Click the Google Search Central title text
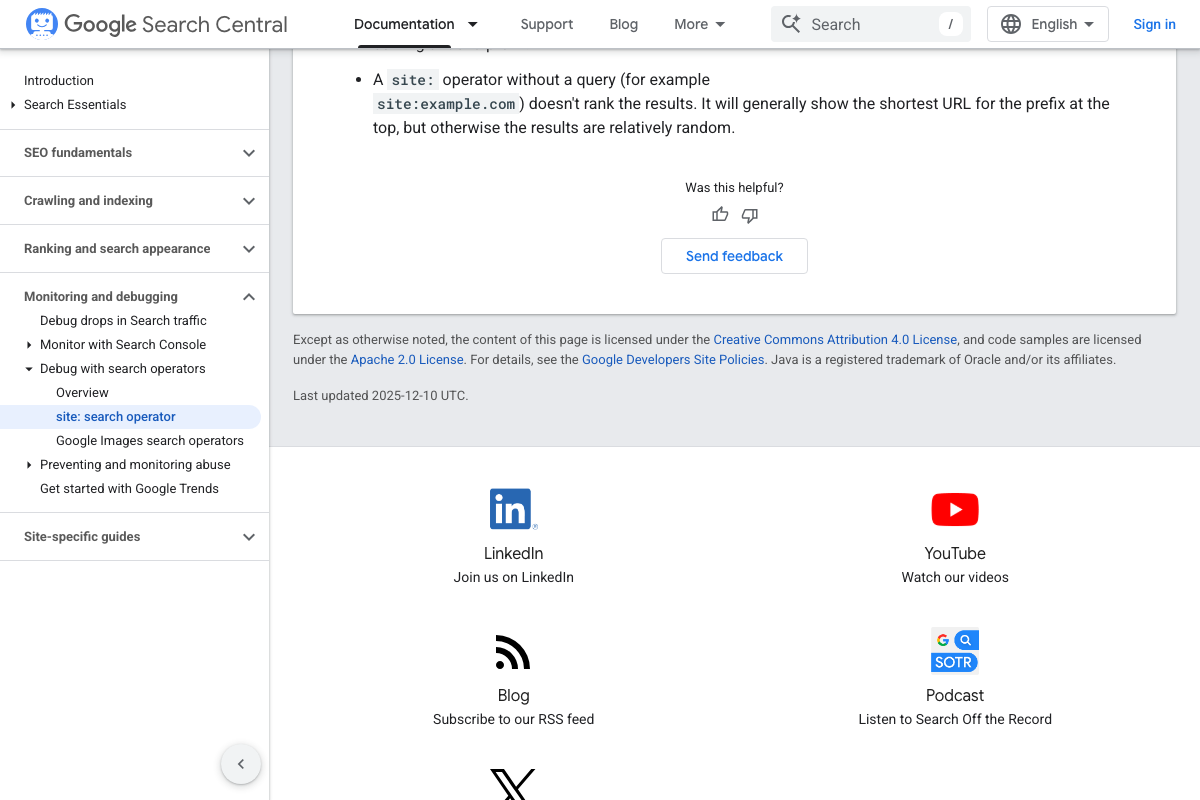The width and height of the screenshot is (1200, 800). [176, 24]
